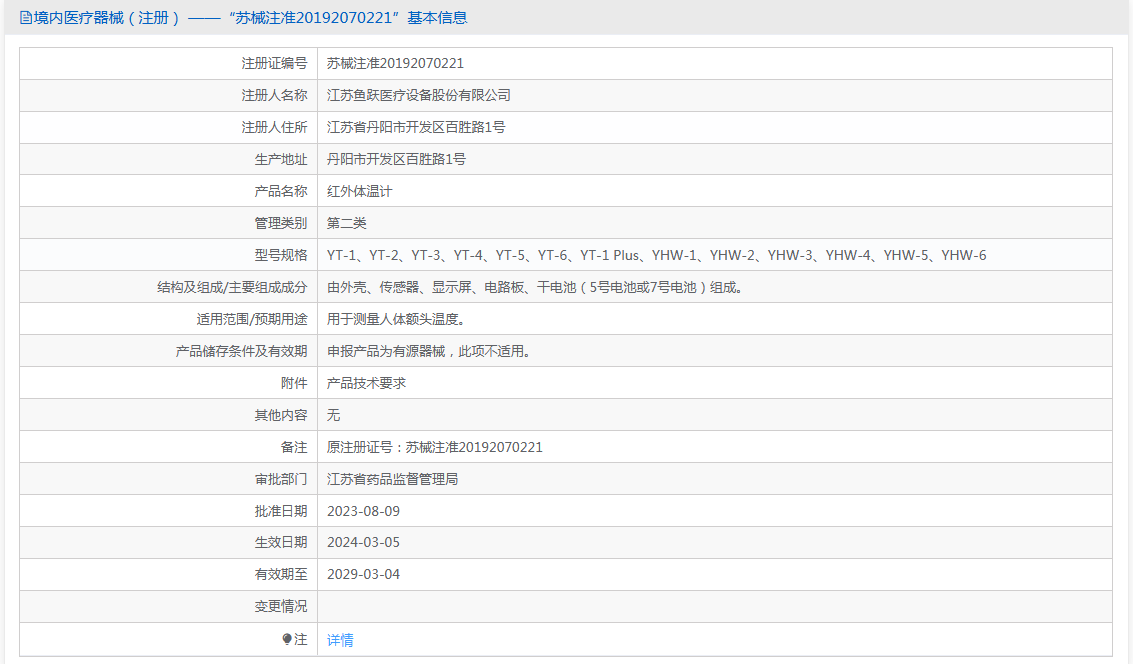Click the 审批部门 label
The image size is (1133, 664).
[281, 479]
